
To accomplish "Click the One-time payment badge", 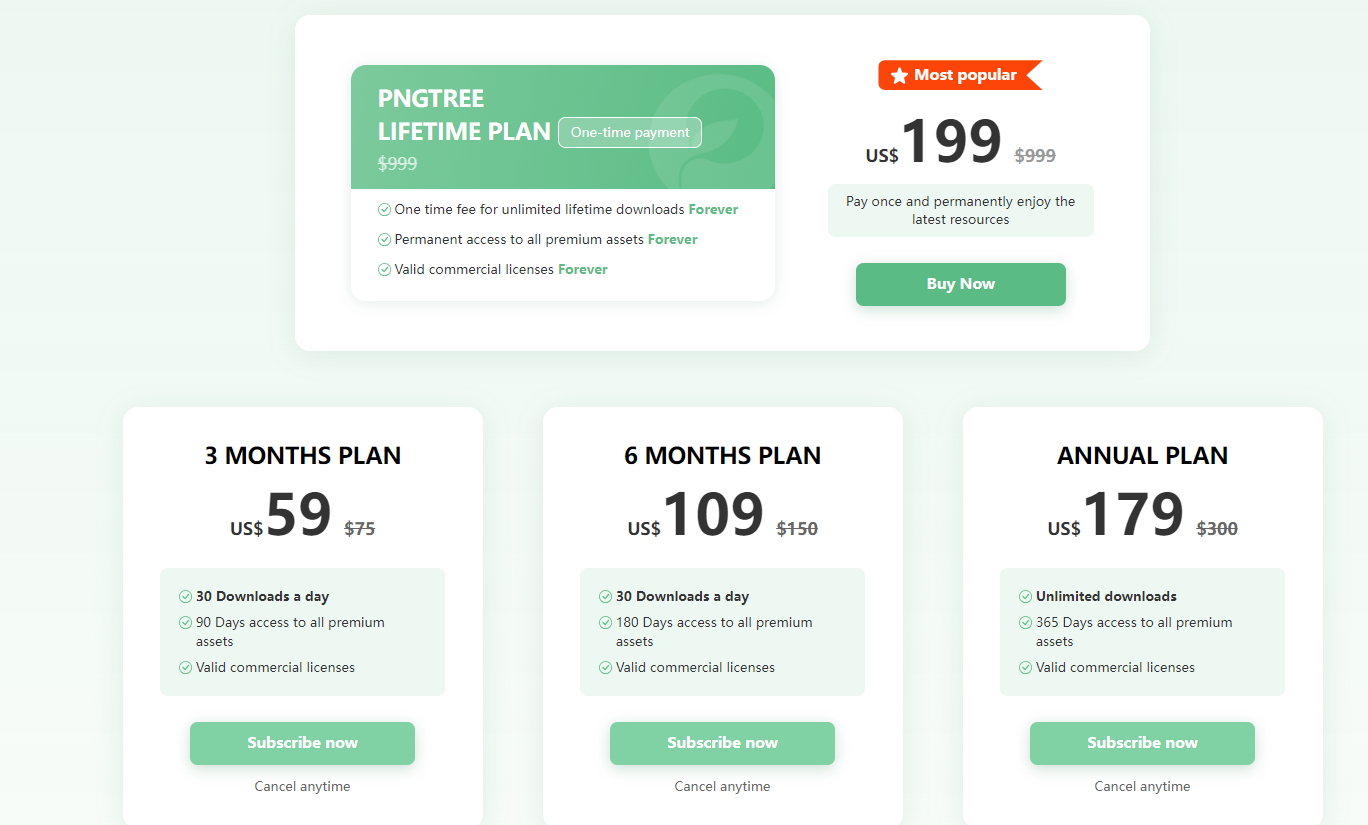I will click(630, 132).
